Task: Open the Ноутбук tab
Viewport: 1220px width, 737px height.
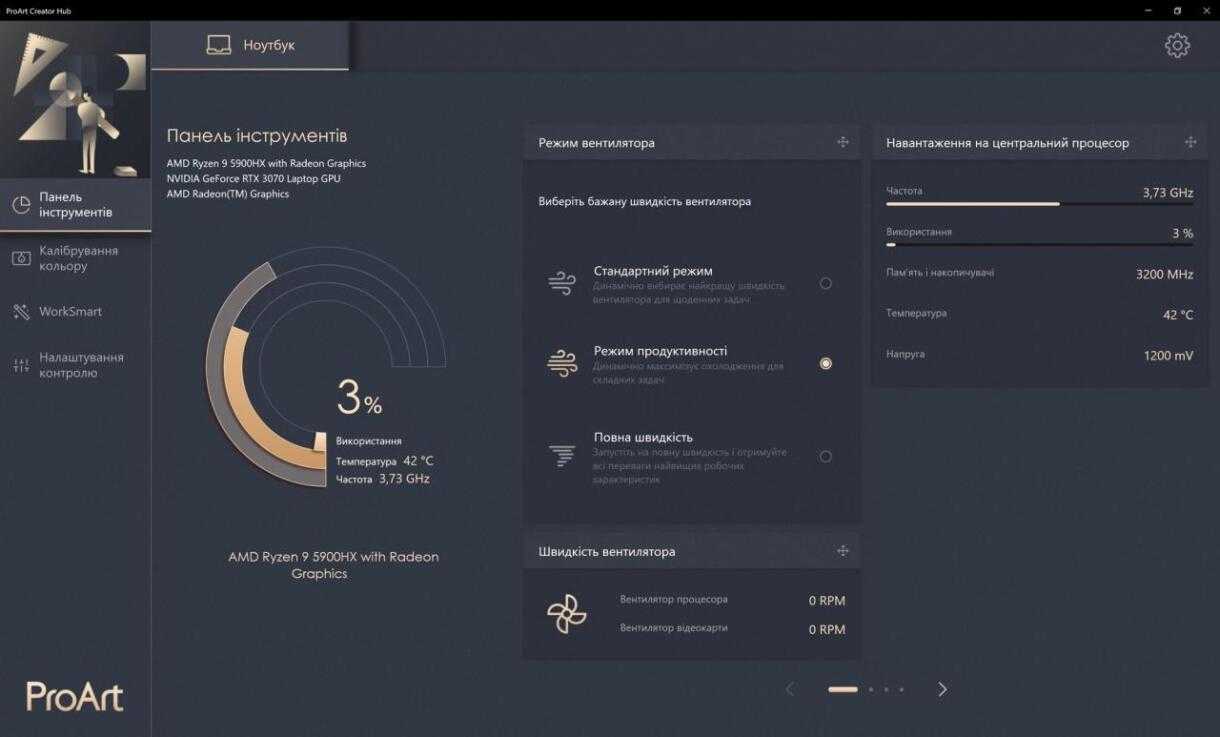Action: (250, 46)
